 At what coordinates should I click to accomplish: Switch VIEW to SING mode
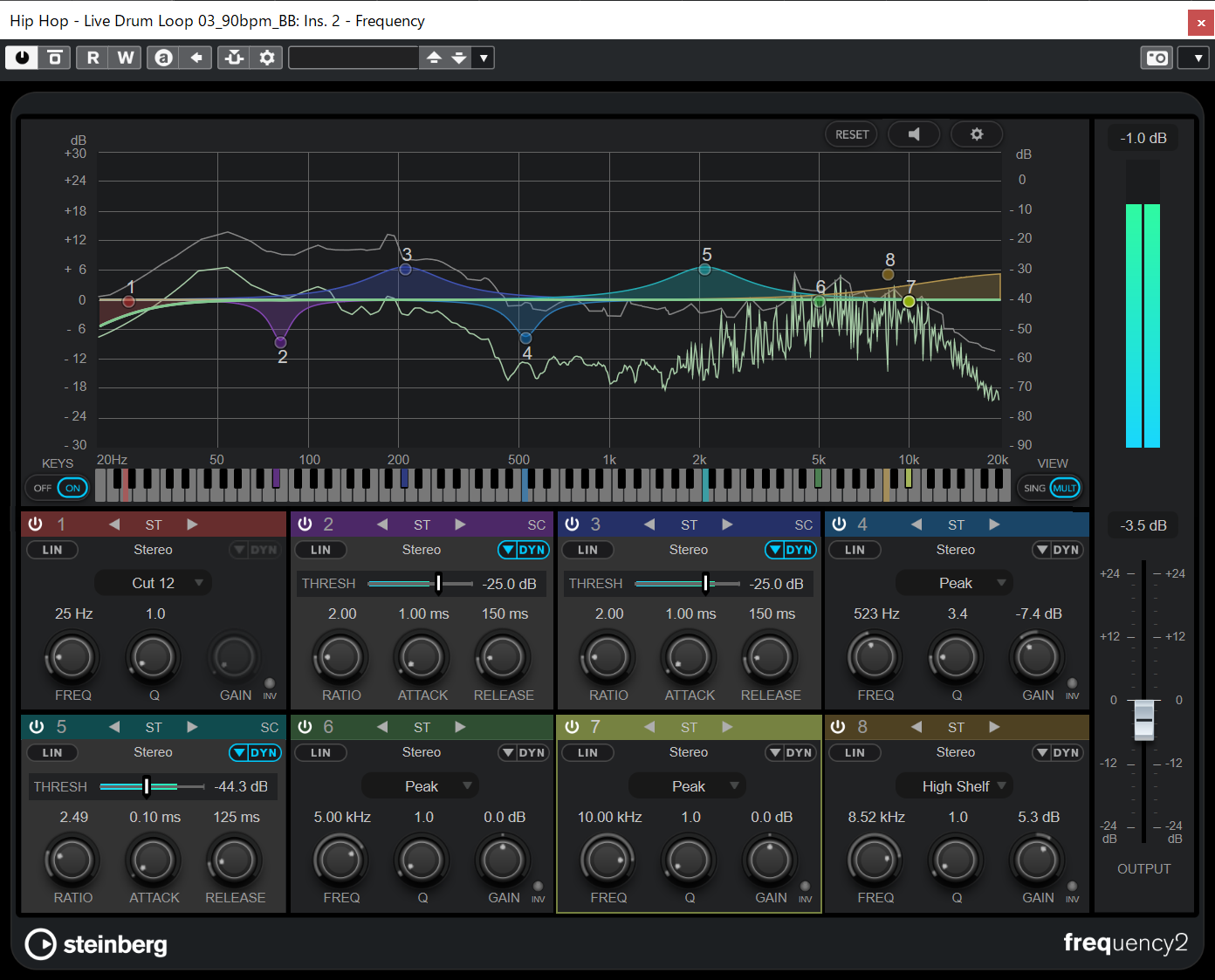pyautogui.click(x=1033, y=487)
